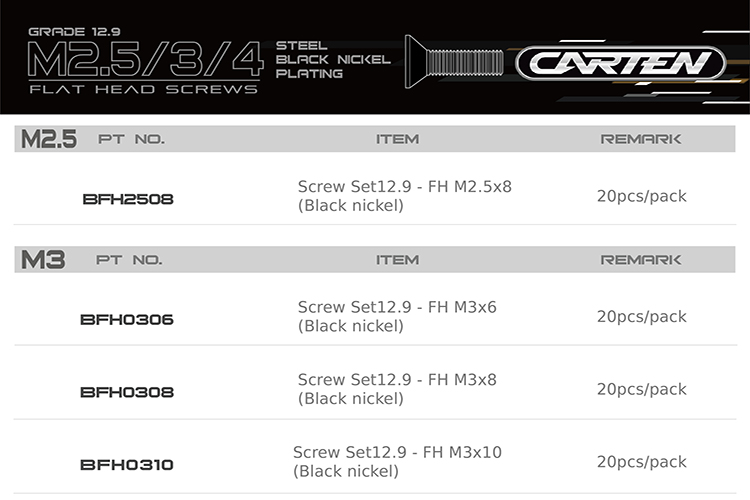
Task: Open the FH M3x8 screw set item
Action: [397, 389]
